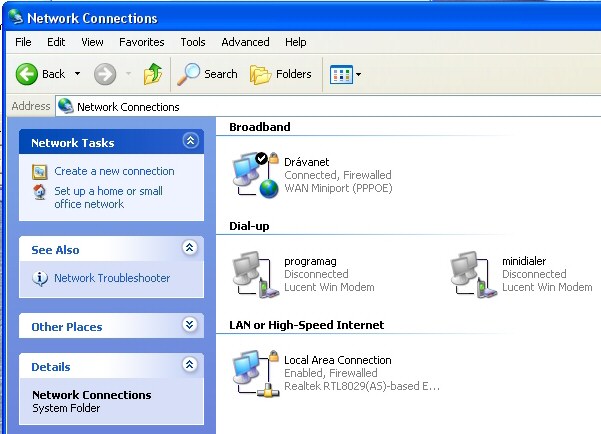Viewport: 601px width, 434px height.
Task: Click 'System Folder' text in Details
Action: point(66,408)
